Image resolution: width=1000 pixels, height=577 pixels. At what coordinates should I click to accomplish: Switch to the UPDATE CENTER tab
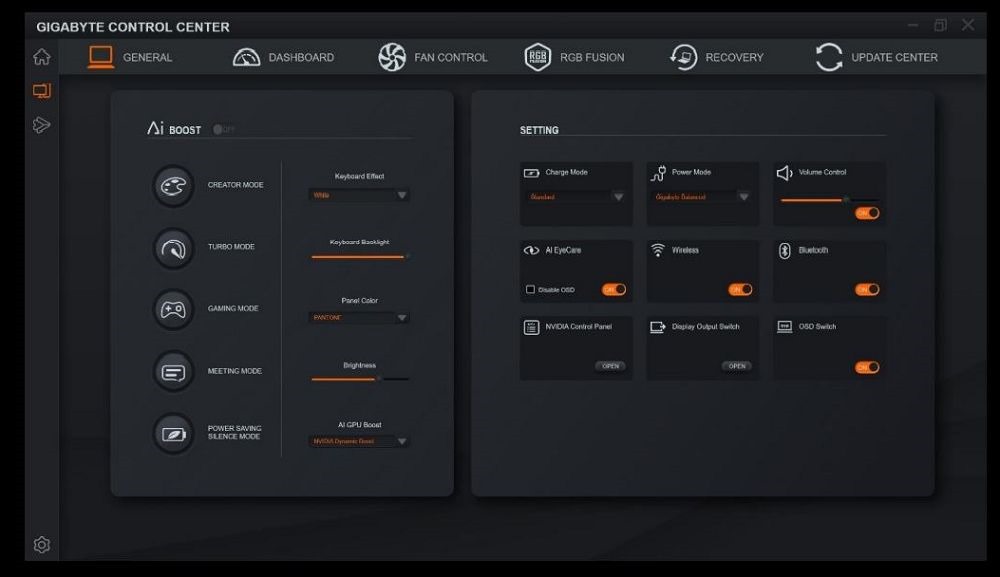pyautogui.click(x=876, y=57)
